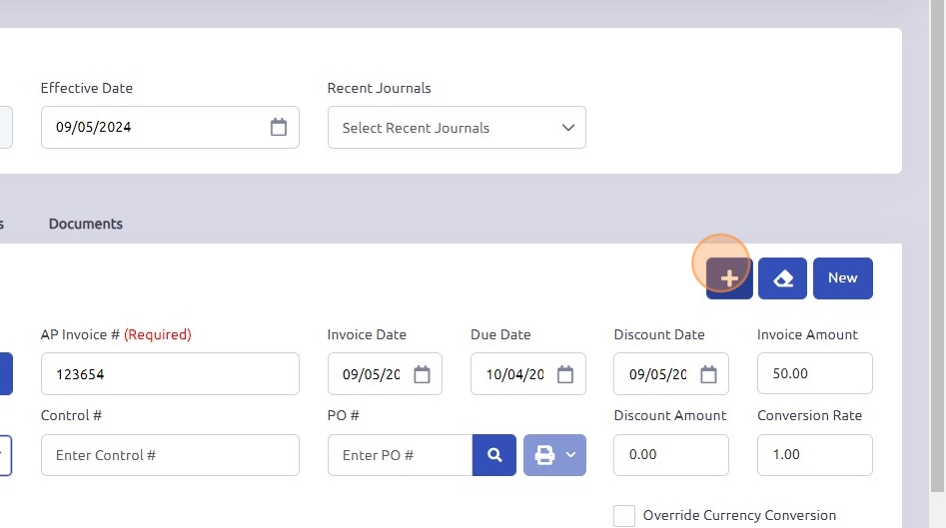The image size is (946, 528).
Task: Open the Due Date calendar icon
Action: (565, 374)
